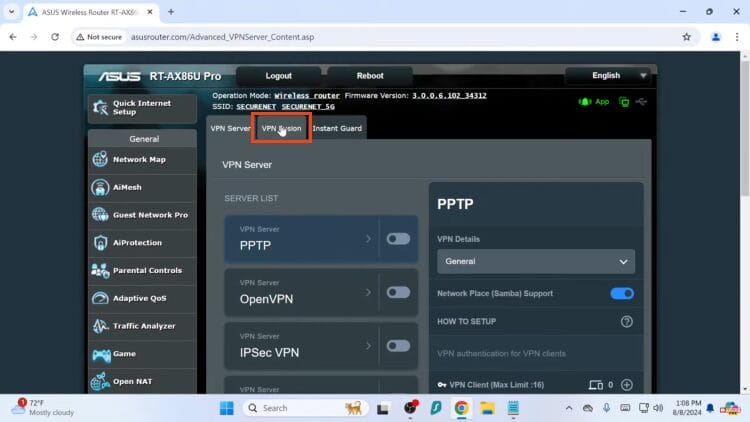Open Network Map in sidebar
This screenshot has width=750, height=422.
(x=142, y=159)
